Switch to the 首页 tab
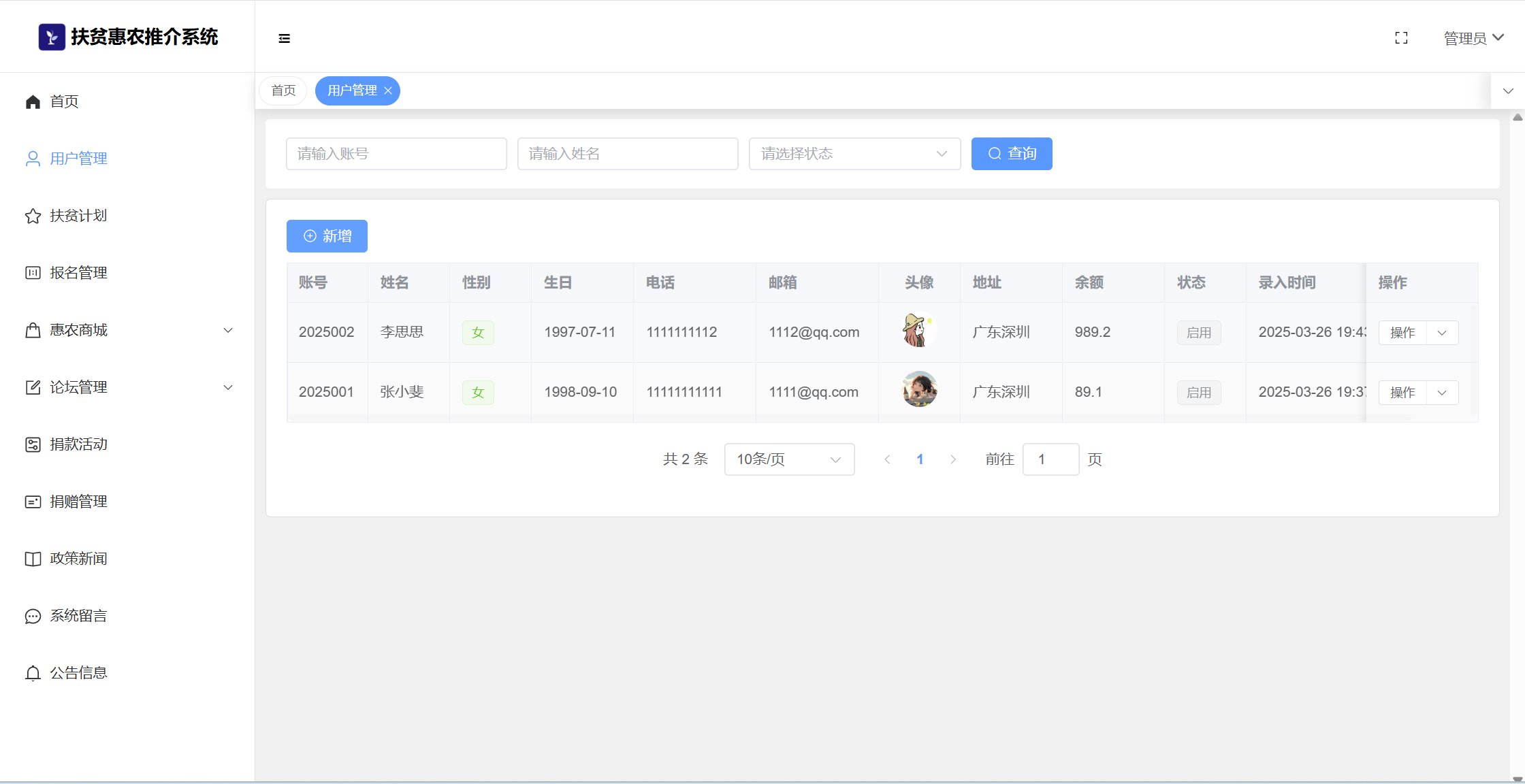Viewport: 1525px width, 784px height. tap(283, 91)
